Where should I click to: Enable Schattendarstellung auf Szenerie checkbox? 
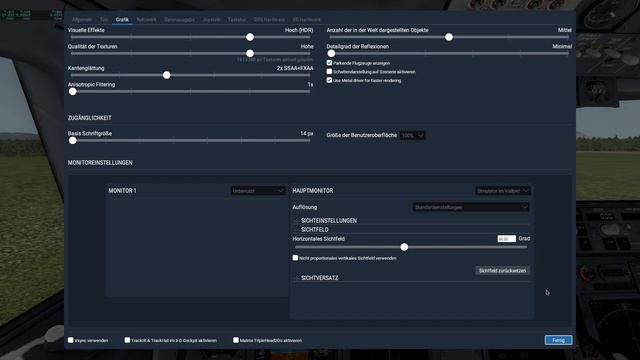tap(329, 71)
